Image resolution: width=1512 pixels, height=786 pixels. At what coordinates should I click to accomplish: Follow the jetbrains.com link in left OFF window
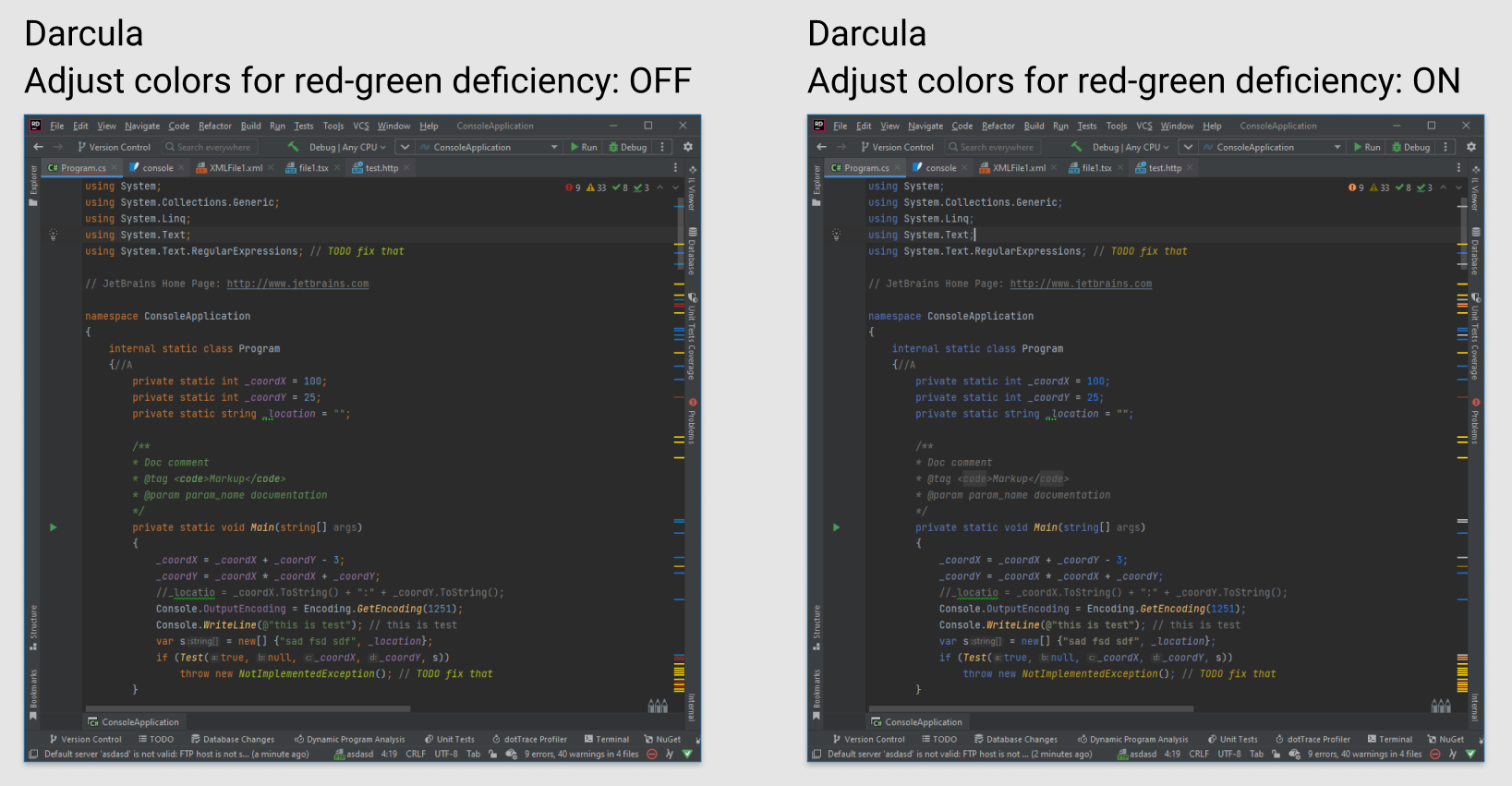(297, 284)
